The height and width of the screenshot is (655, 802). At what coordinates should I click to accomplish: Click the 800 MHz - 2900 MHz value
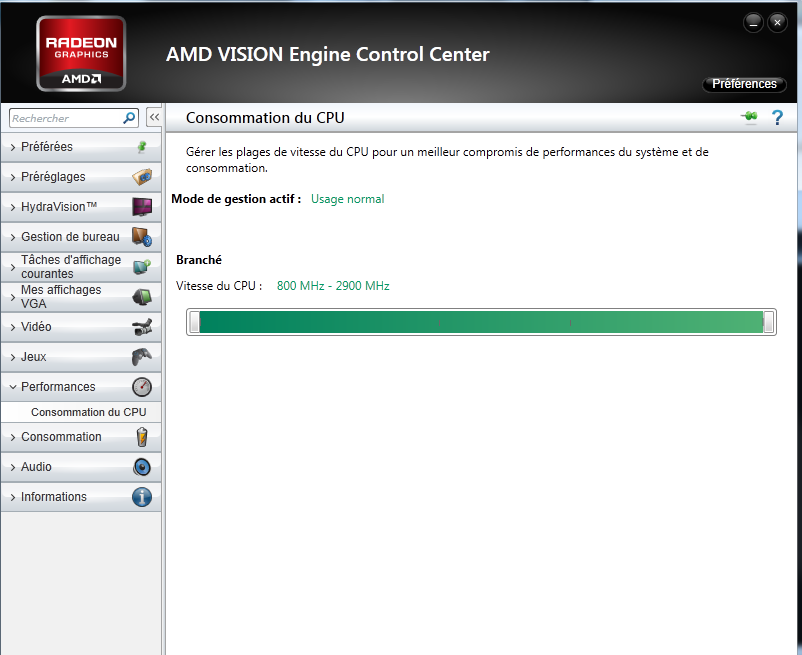333,286
